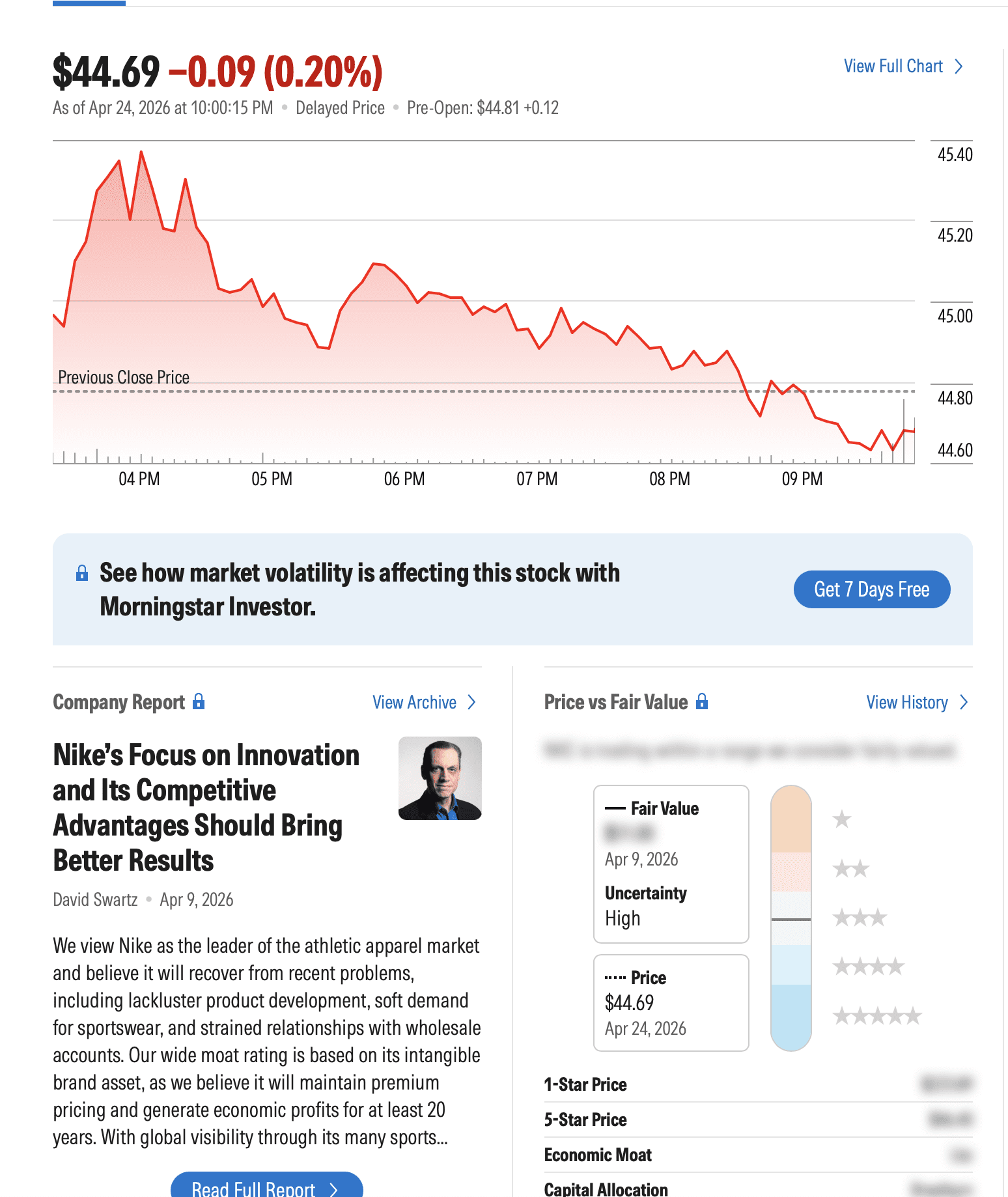The height and width of the screenshot is (1197, 1008).
Task: Open the View Full Chart link
Action: click(x=893, y=66)
